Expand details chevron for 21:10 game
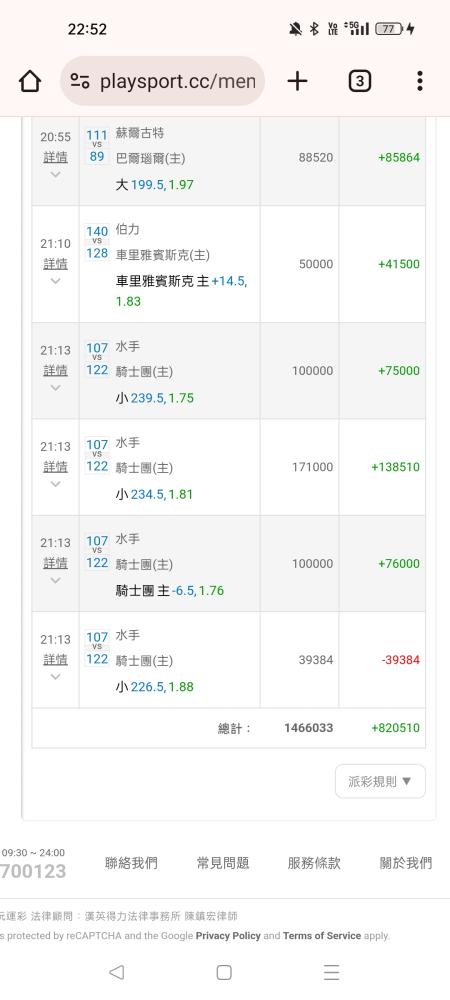Image resolution: width=450 pixels, height=1000 pixels. pyautogui.click(x=55, y=281)
